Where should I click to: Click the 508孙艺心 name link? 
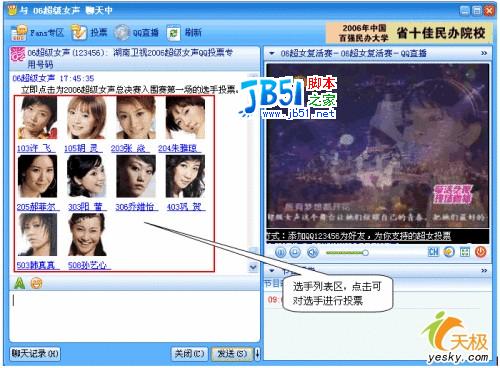point(89,265)
